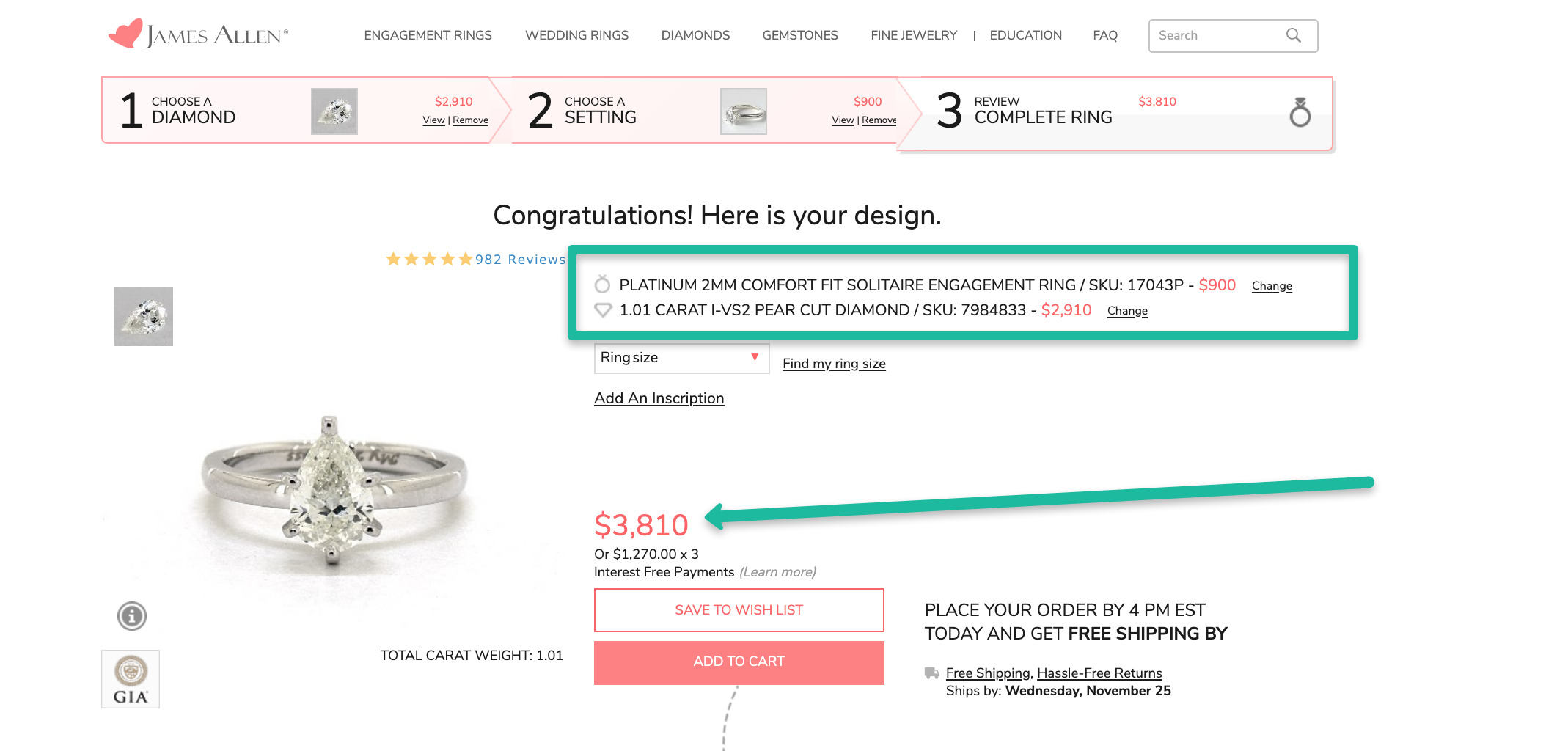Open the Fine Jewelry menu
1568x751 pixels.
click(x=913, y=35)
